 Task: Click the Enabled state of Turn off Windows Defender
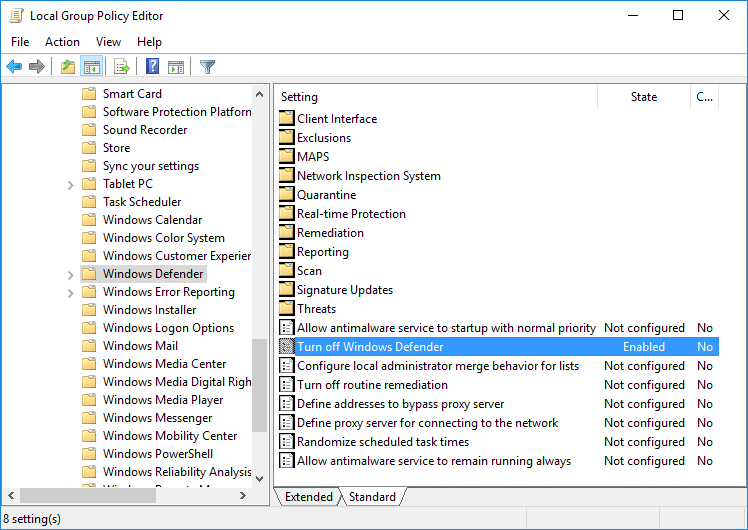[644, 347]
